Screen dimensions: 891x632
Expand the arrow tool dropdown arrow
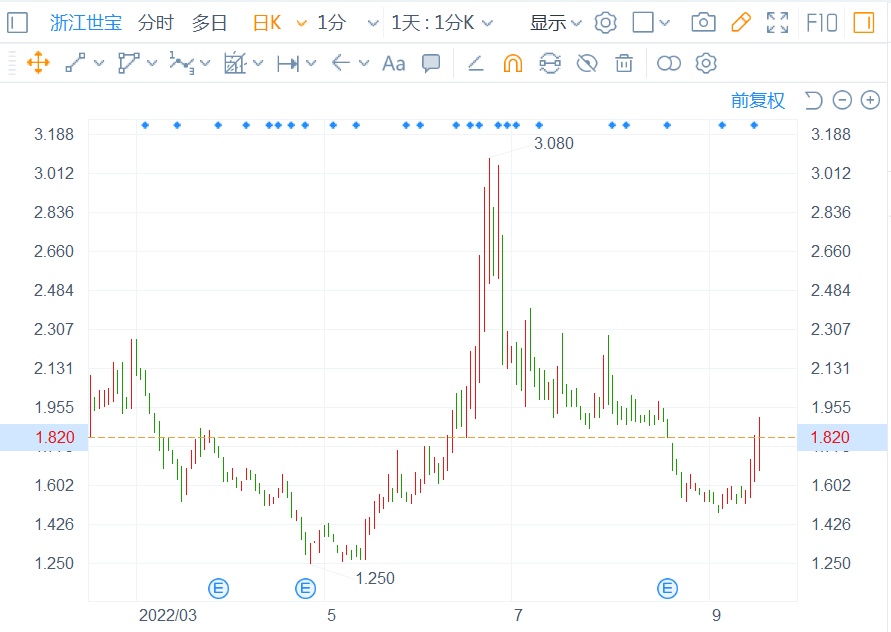(364, 63)
